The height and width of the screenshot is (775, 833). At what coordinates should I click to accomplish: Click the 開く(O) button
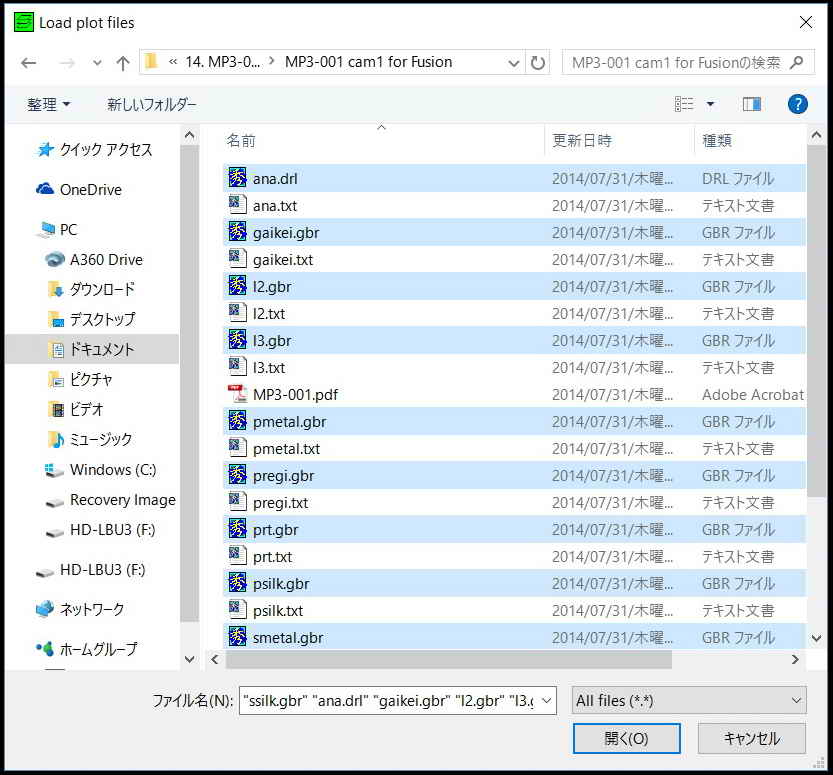click(x=626, y=738)
